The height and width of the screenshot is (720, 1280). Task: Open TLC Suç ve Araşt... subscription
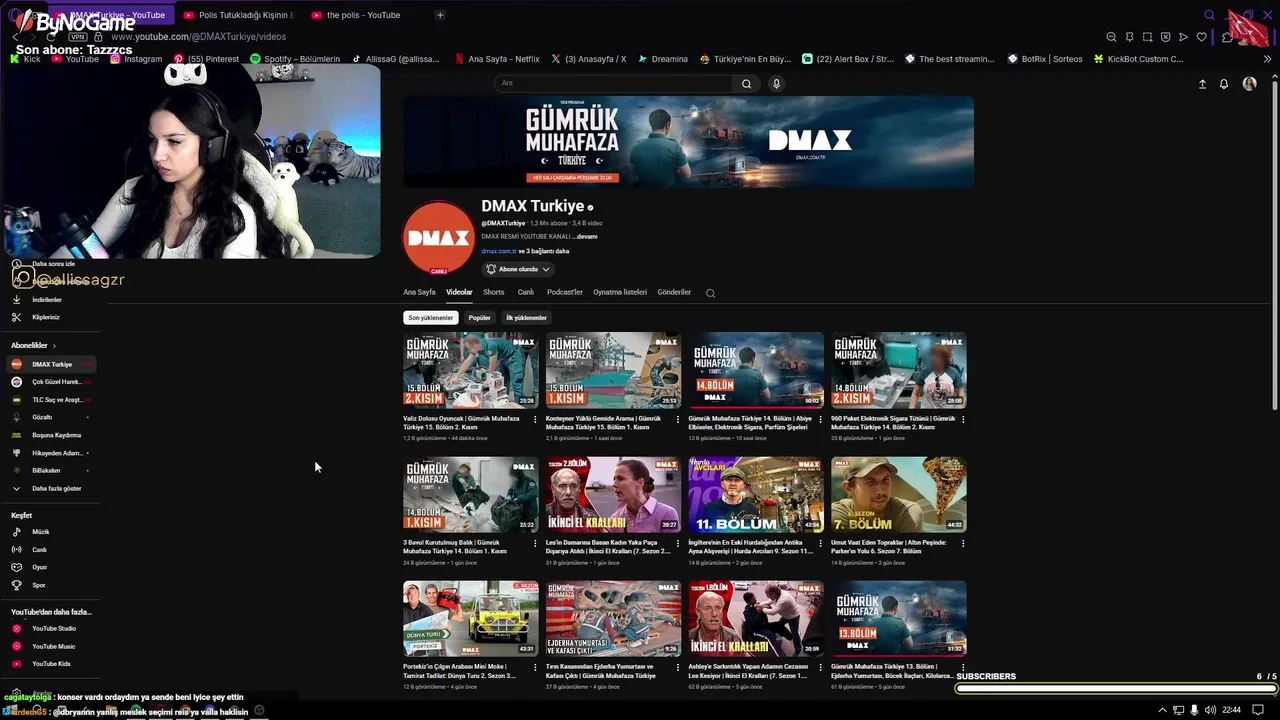click(x=52, y=400)
